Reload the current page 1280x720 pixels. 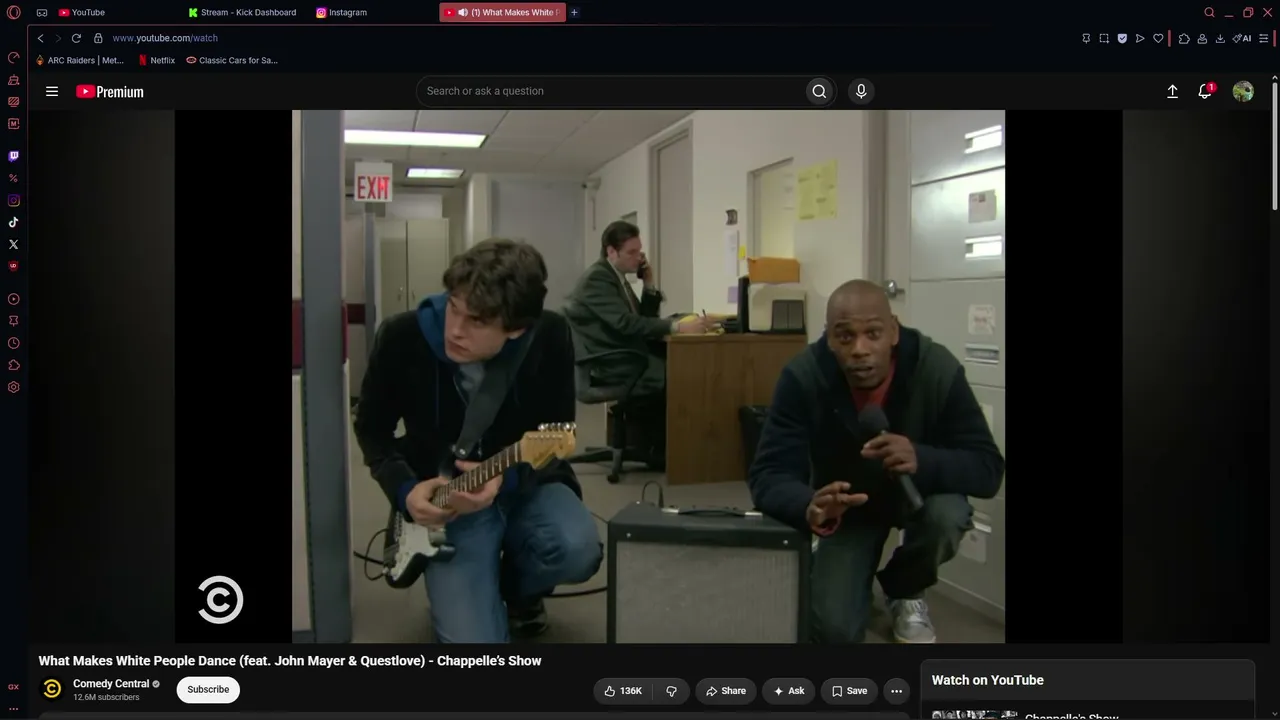coord(76,38)
